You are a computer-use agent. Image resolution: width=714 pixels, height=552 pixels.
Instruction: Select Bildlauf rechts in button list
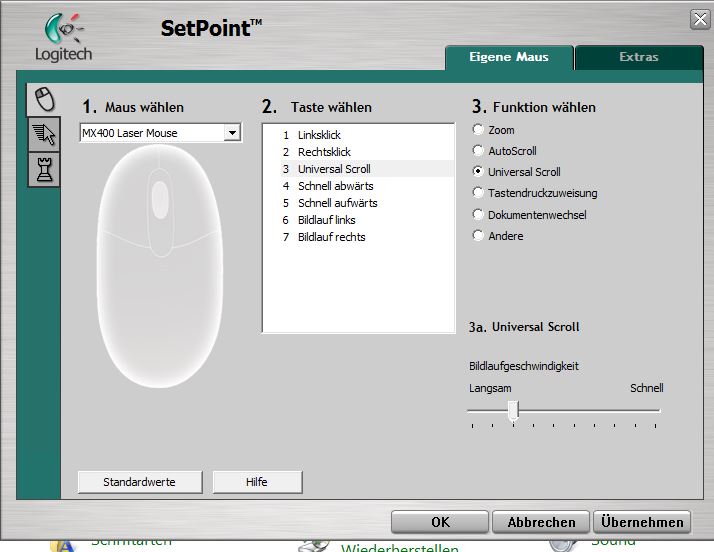(331, 237)
